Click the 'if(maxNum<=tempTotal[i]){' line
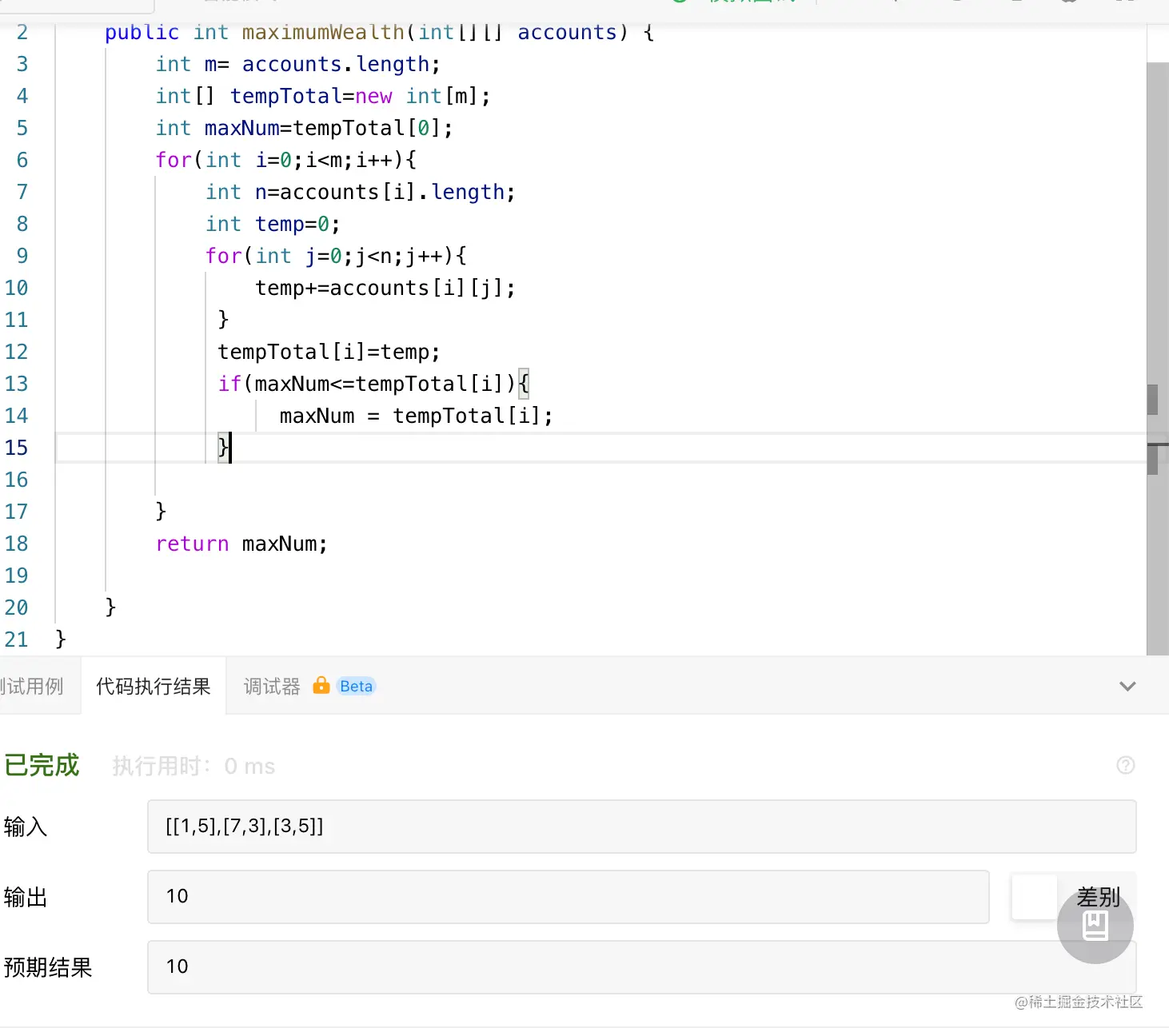Viewport: 1169px width, 1036px height. point(373,384)
